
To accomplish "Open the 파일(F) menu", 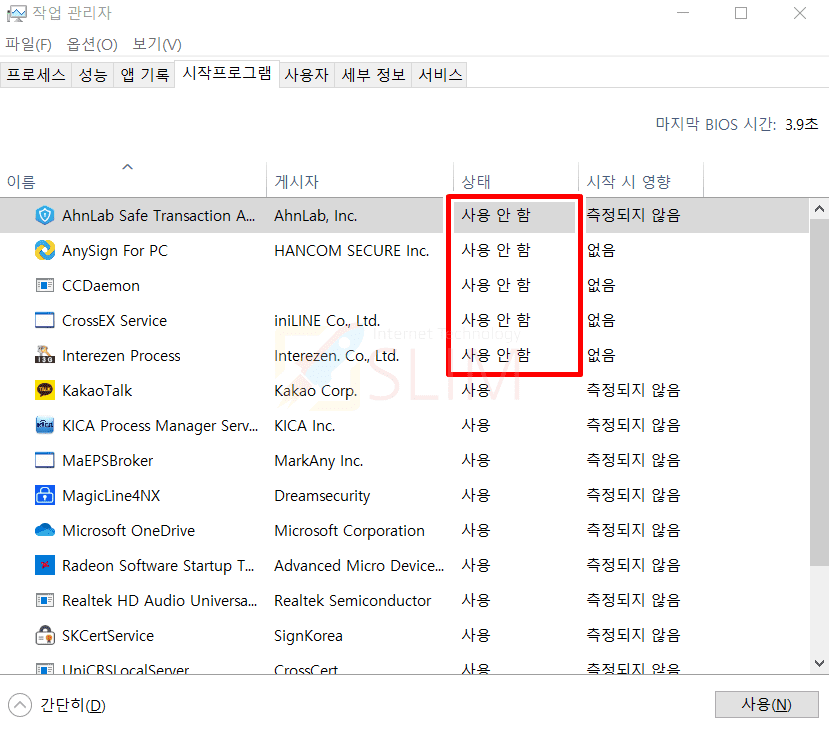I will 29,44.
